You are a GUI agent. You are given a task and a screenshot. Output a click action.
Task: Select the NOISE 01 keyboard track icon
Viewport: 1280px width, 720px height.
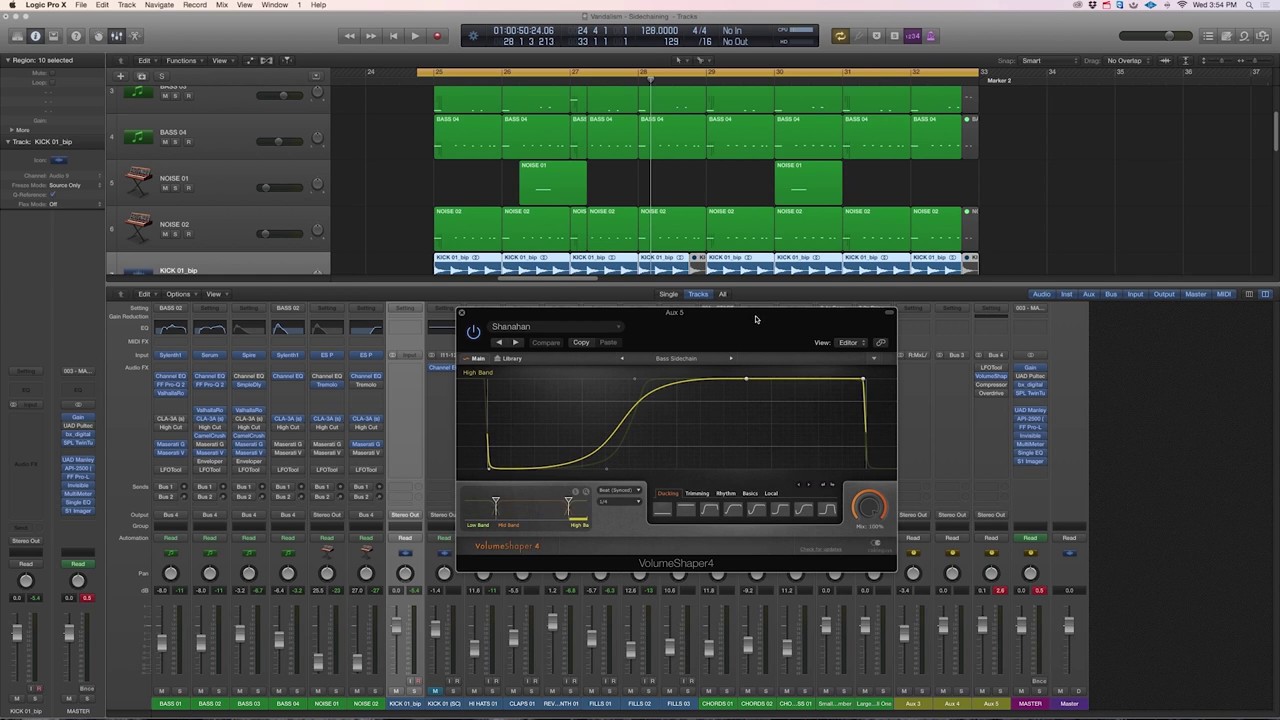click(x=139, y=183)
